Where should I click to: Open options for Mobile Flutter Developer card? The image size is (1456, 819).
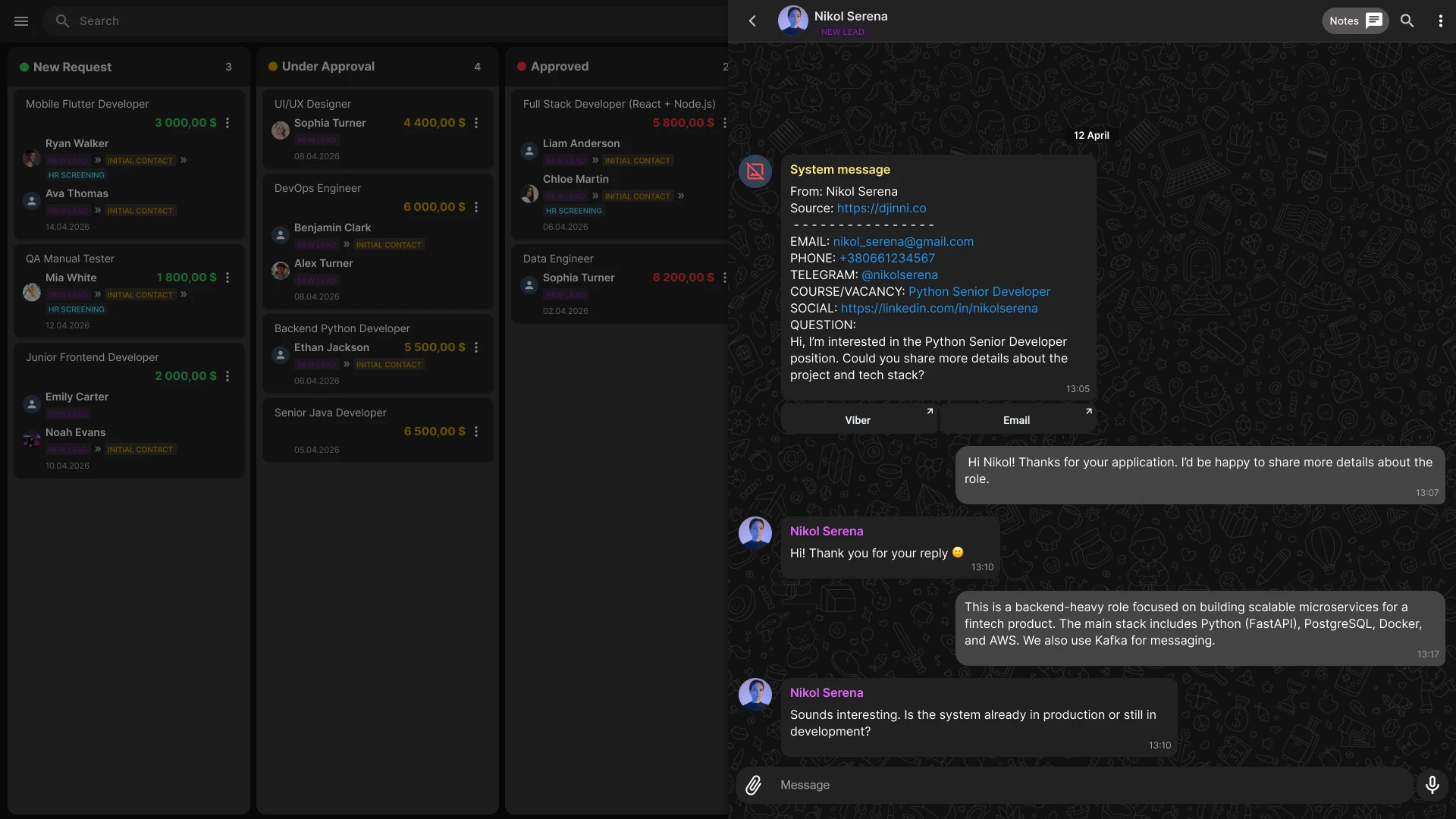[x=227, y=123]
